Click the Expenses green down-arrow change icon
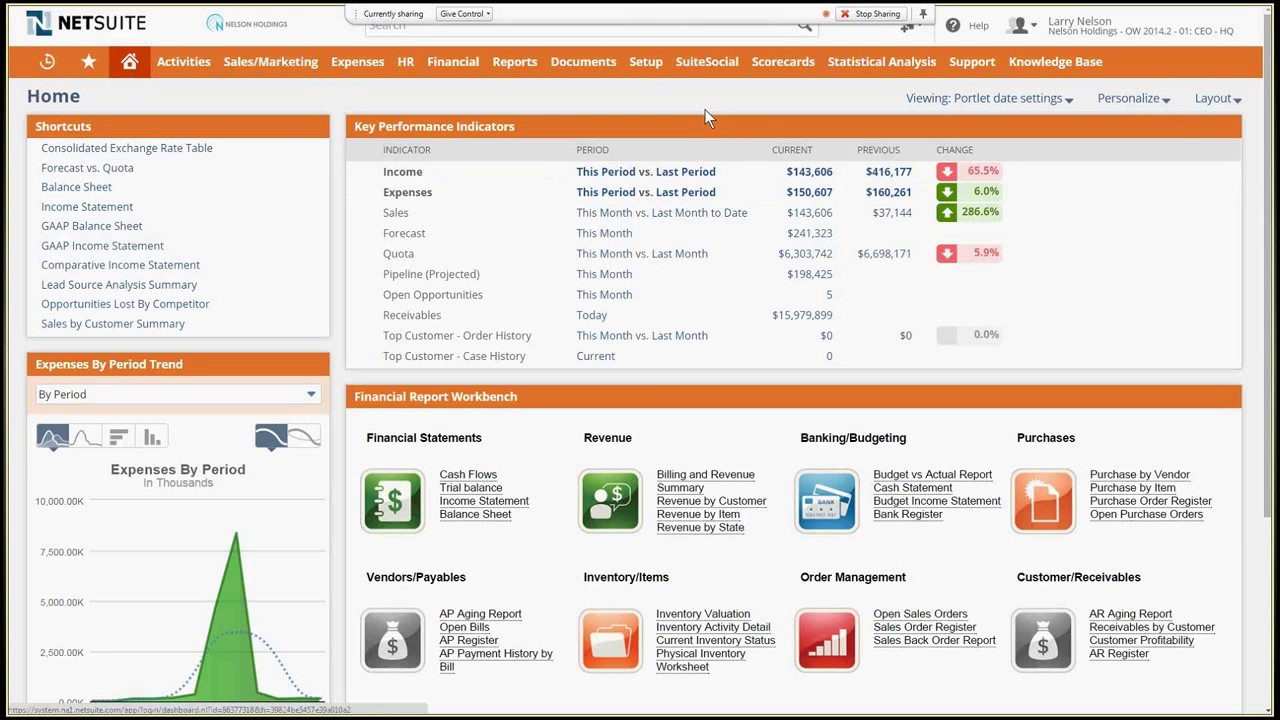This screenshot has width=1280, height=720. click(x=946, y=192)
